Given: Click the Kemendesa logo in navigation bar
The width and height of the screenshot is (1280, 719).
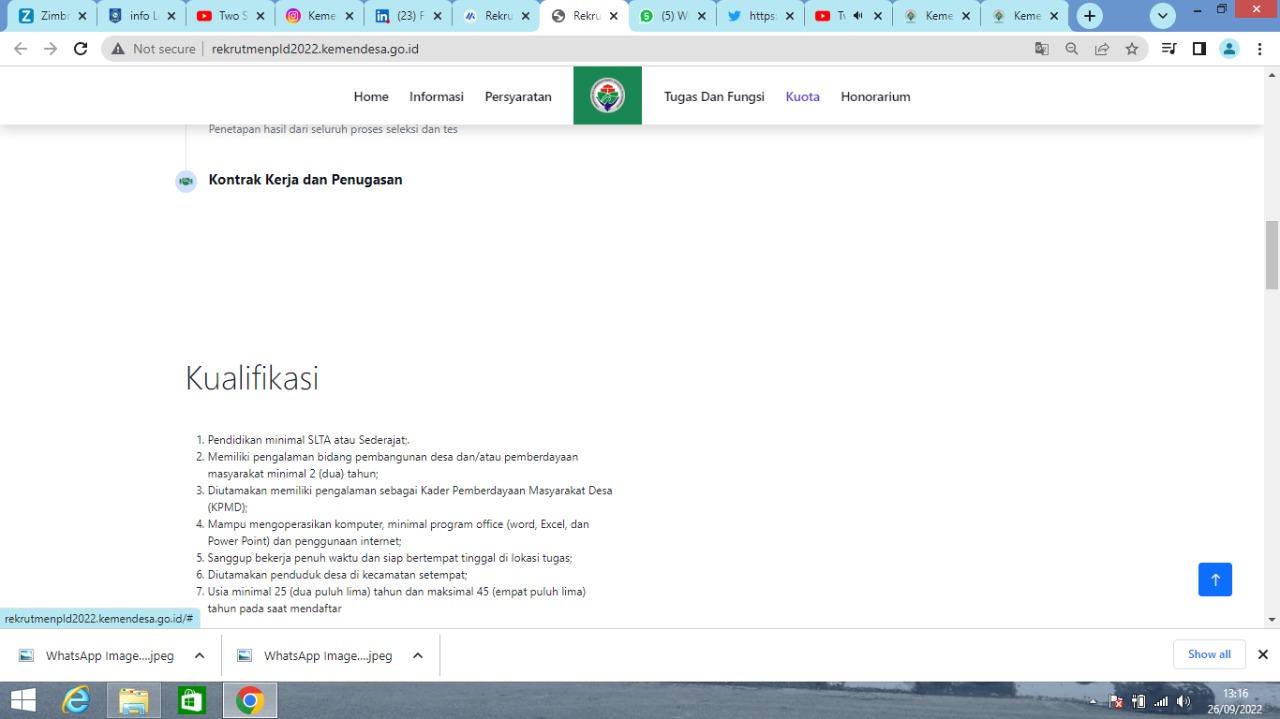Looking at the screenshot, I should tap(607, 96).
